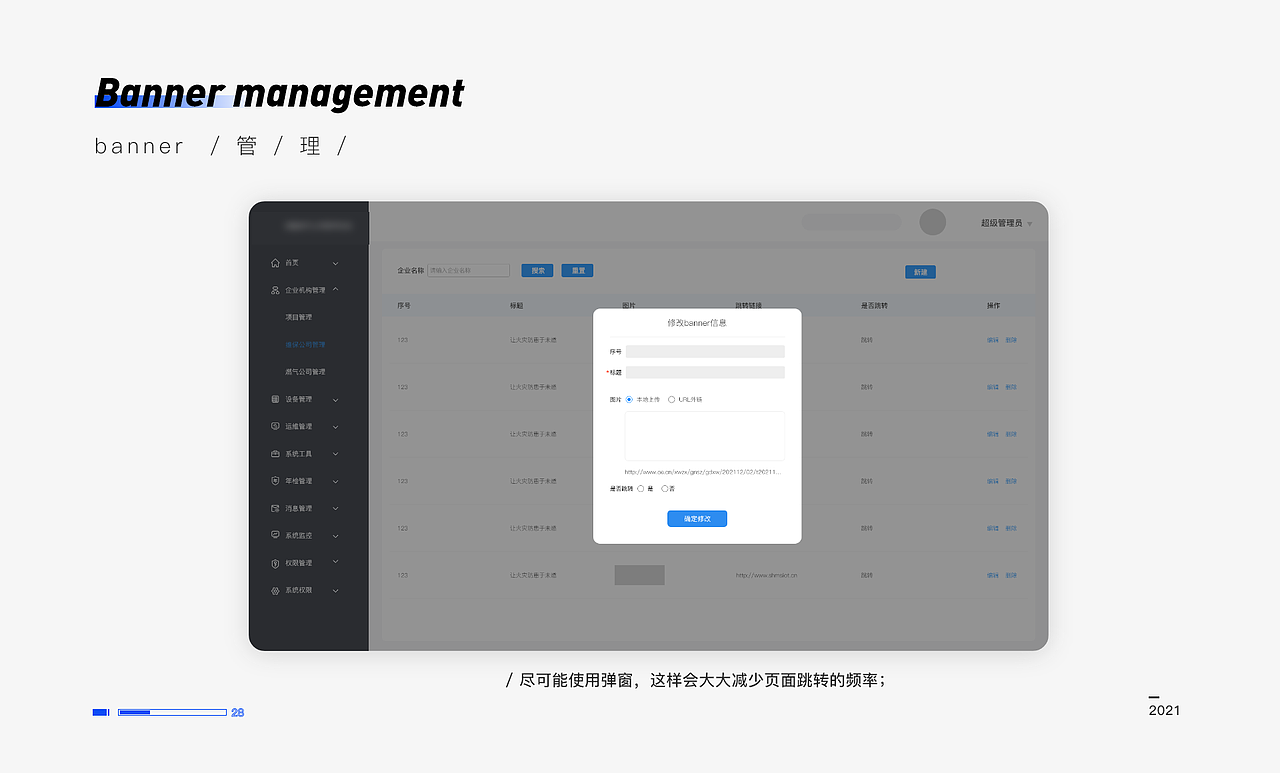Image resolution: width=1280 pixels, height=773 pixels.
Task: Click the round user avatar
Action: [932, 222]
